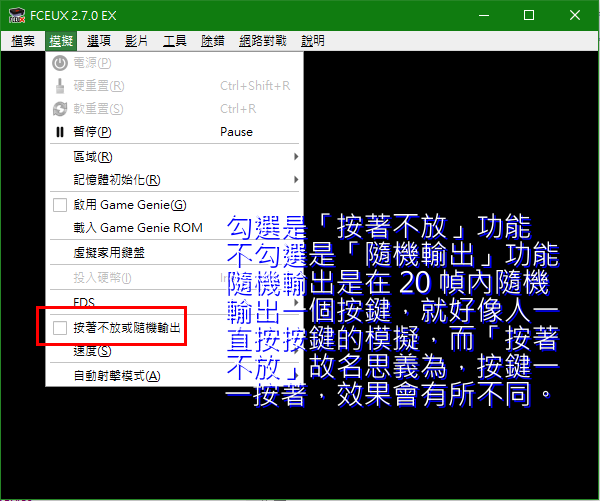Open the 選項 menu
600x501 pixels.
tap(99, 41)
